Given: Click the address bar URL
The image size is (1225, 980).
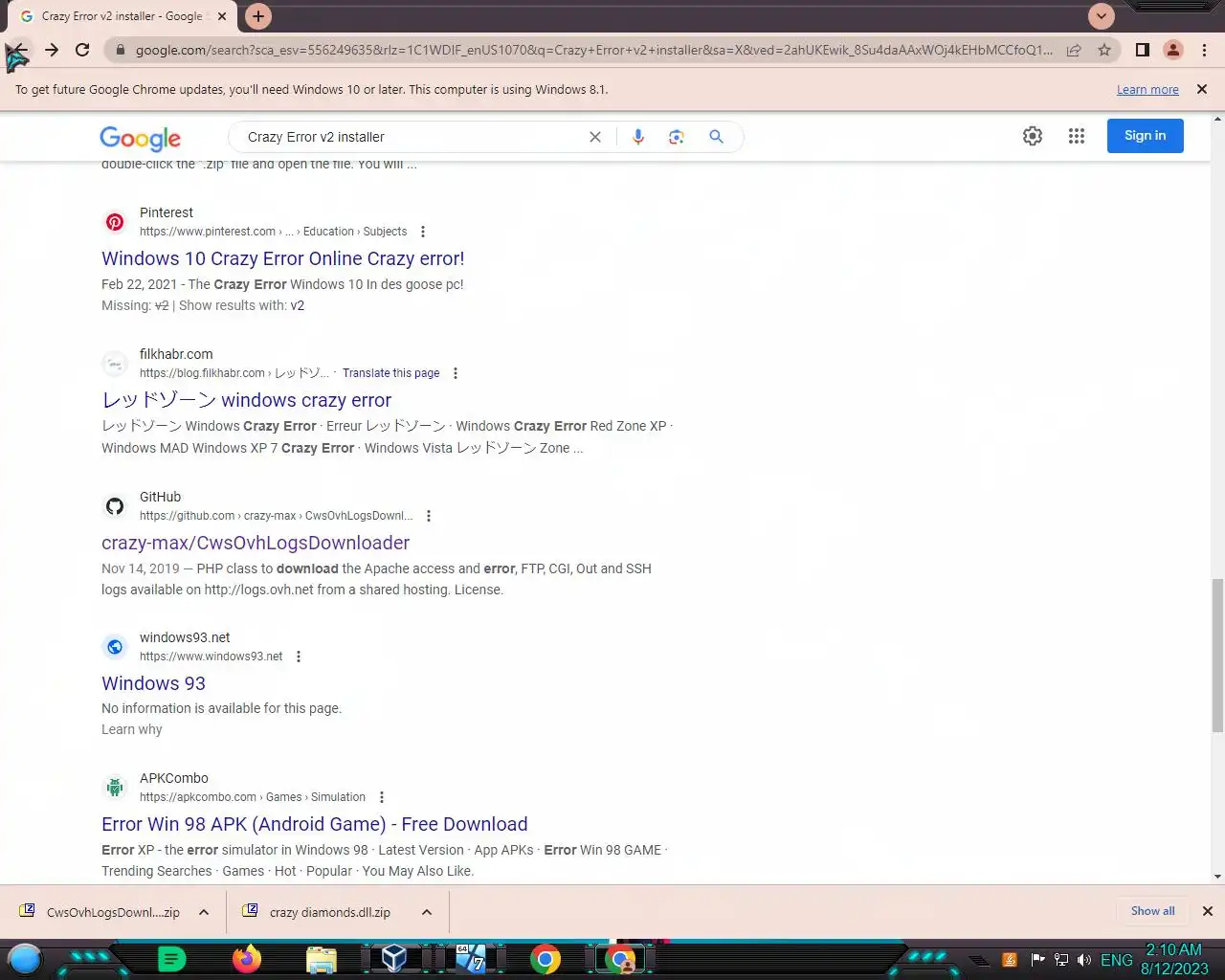Looking at the screenshot, I should (593, 50).
